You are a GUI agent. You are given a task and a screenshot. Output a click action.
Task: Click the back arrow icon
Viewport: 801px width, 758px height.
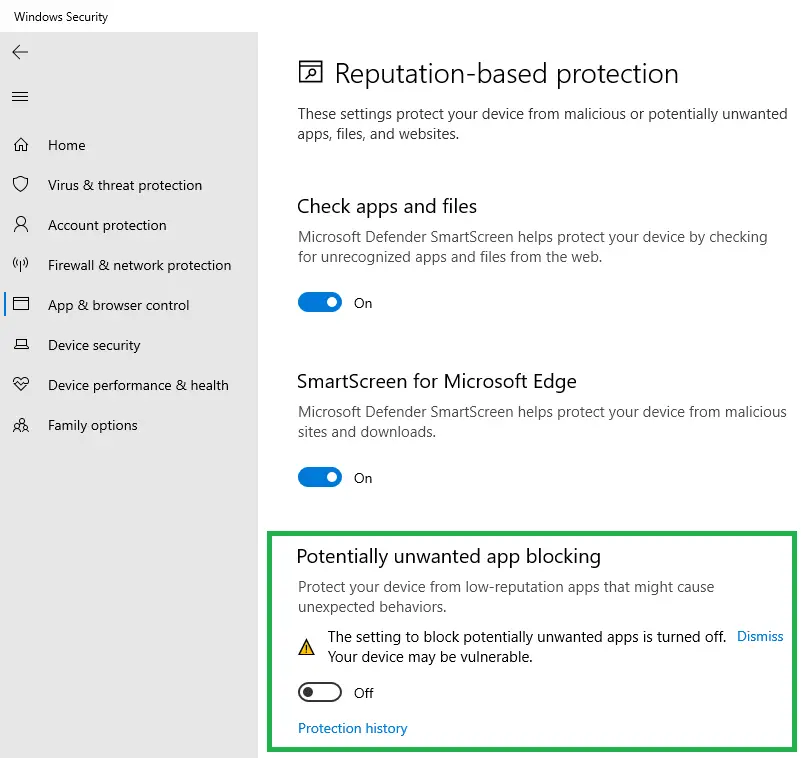[x=20, y=52]
